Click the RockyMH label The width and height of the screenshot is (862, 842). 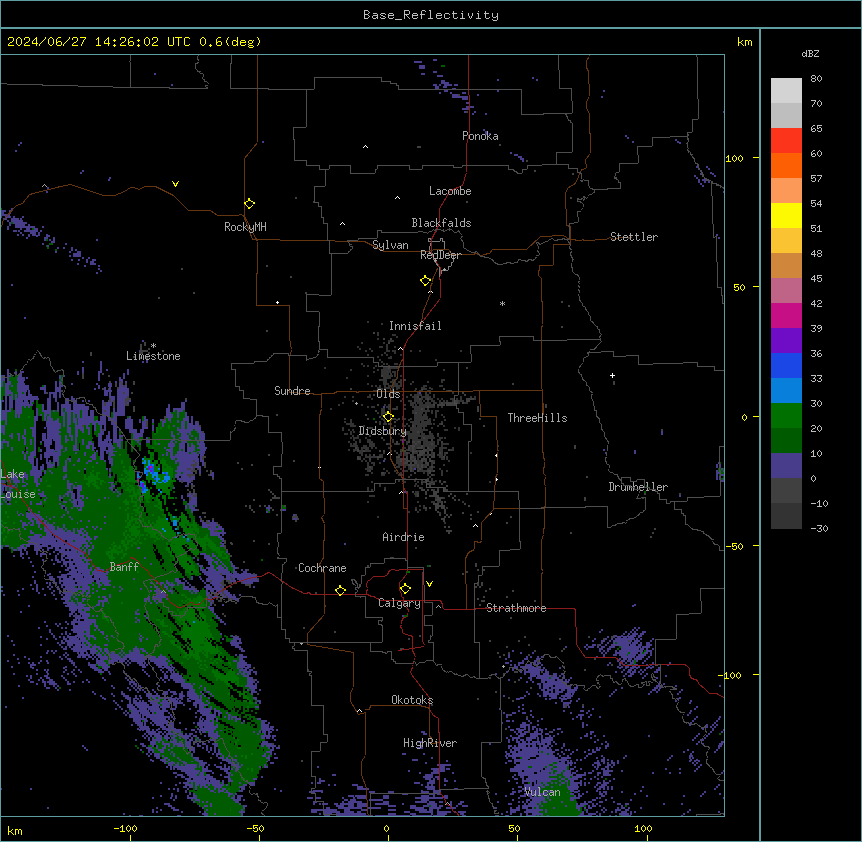(x=245, y=227)
